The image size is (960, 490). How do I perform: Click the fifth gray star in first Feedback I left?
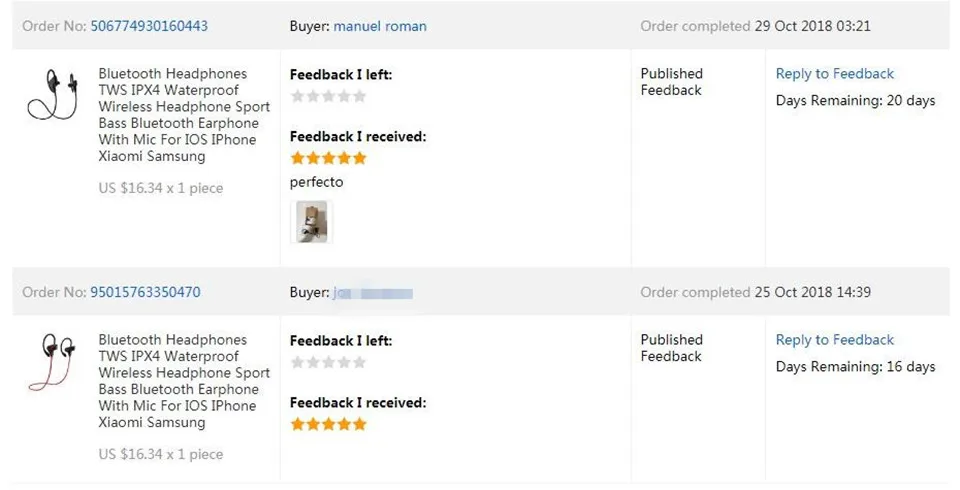pyautogui.click(x=359, y=96)
